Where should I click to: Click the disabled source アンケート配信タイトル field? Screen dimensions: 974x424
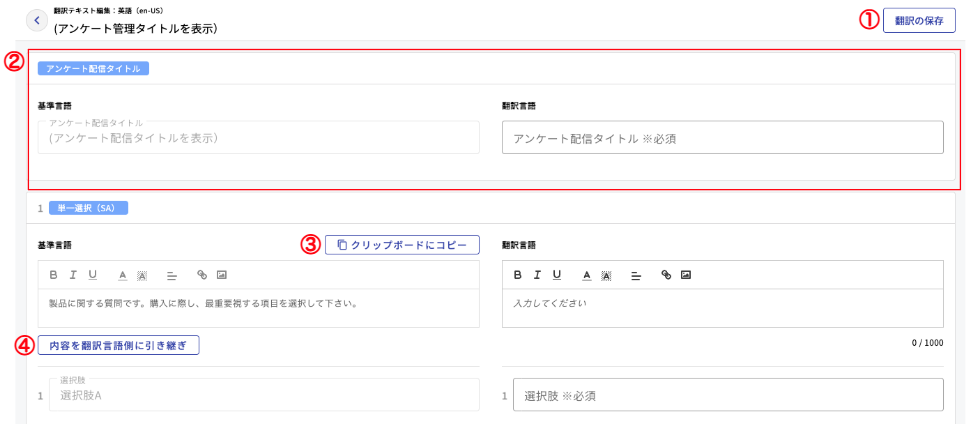coord(258,137)
